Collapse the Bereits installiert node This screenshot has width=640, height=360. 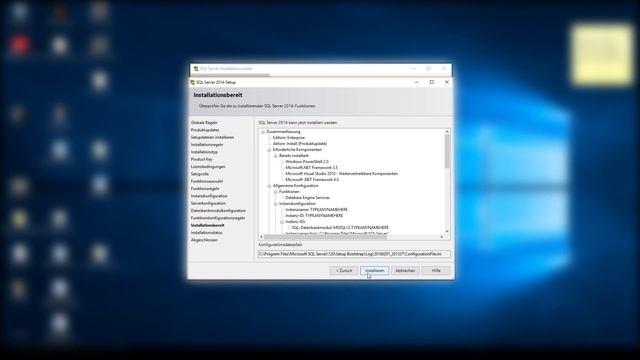click(276, 156)
